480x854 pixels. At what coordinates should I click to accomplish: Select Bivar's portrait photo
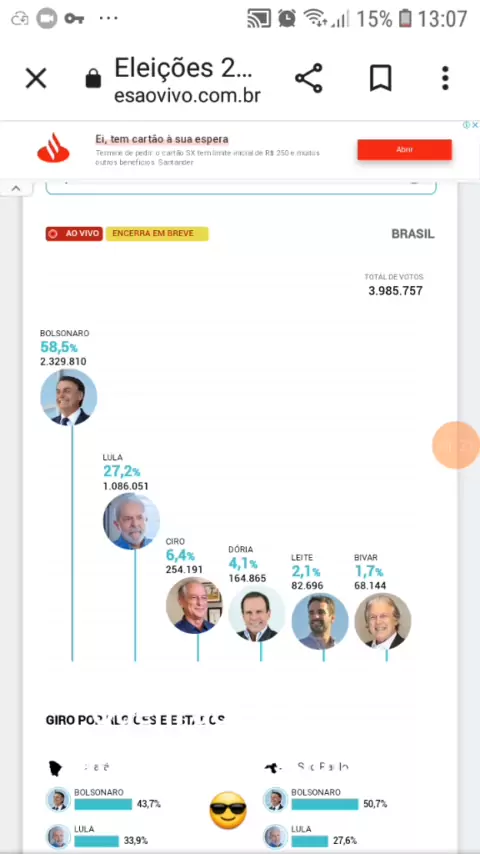click(x=383, y=621)
